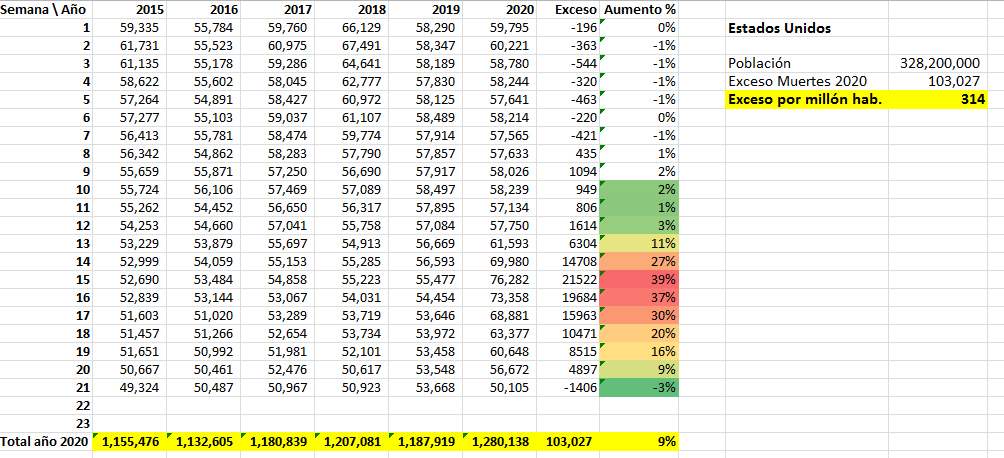Click the excess value 15963

pos(568,315)
